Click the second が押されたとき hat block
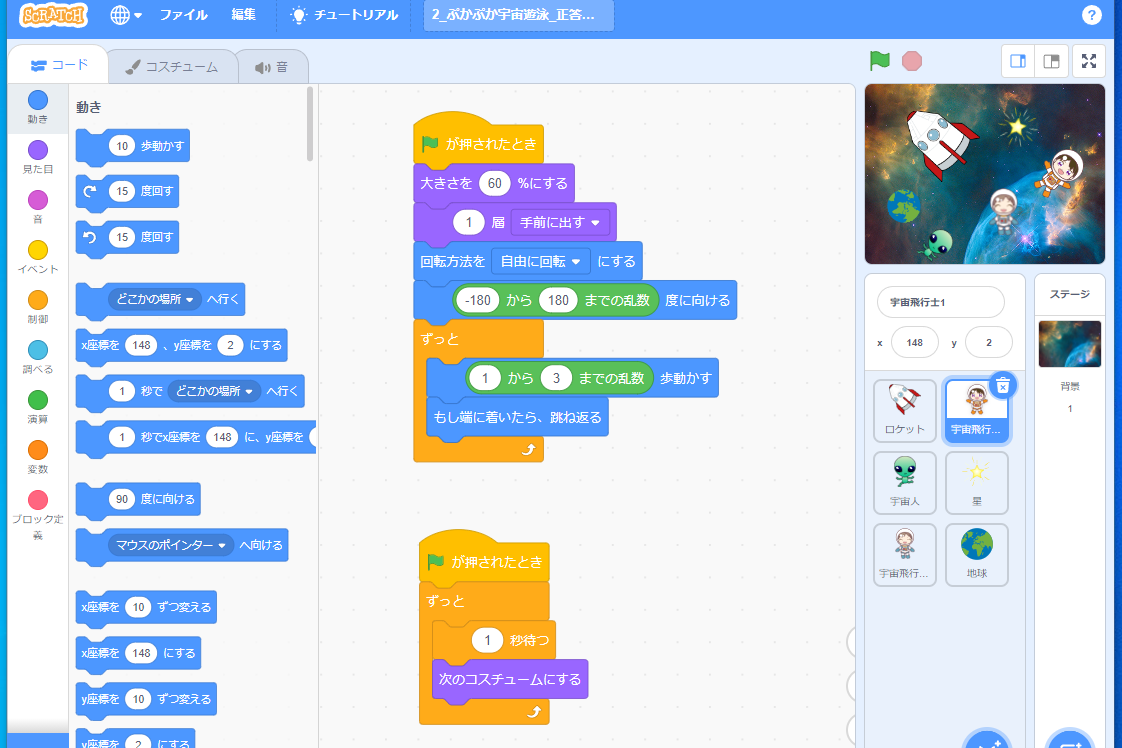 point(484,558)
